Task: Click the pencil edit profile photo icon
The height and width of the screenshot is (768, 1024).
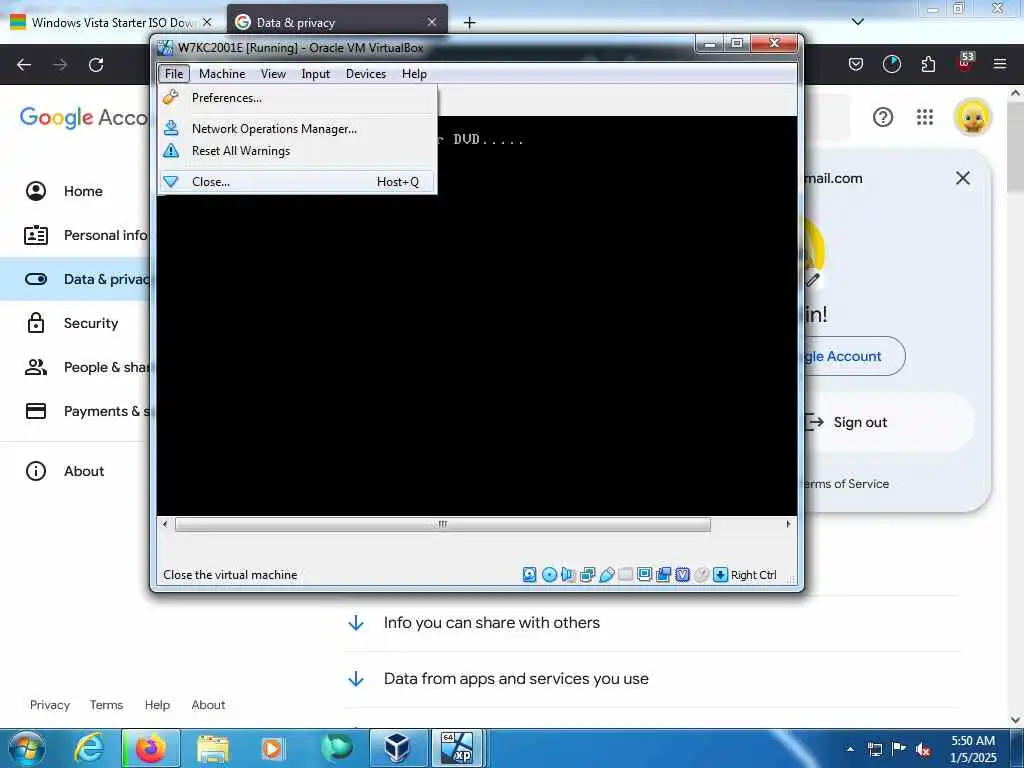Action: tap(812, 280)
